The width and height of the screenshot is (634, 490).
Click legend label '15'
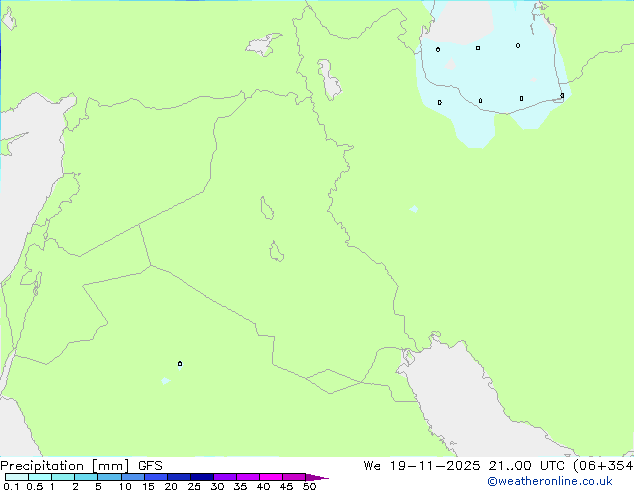tap(148, 486)
